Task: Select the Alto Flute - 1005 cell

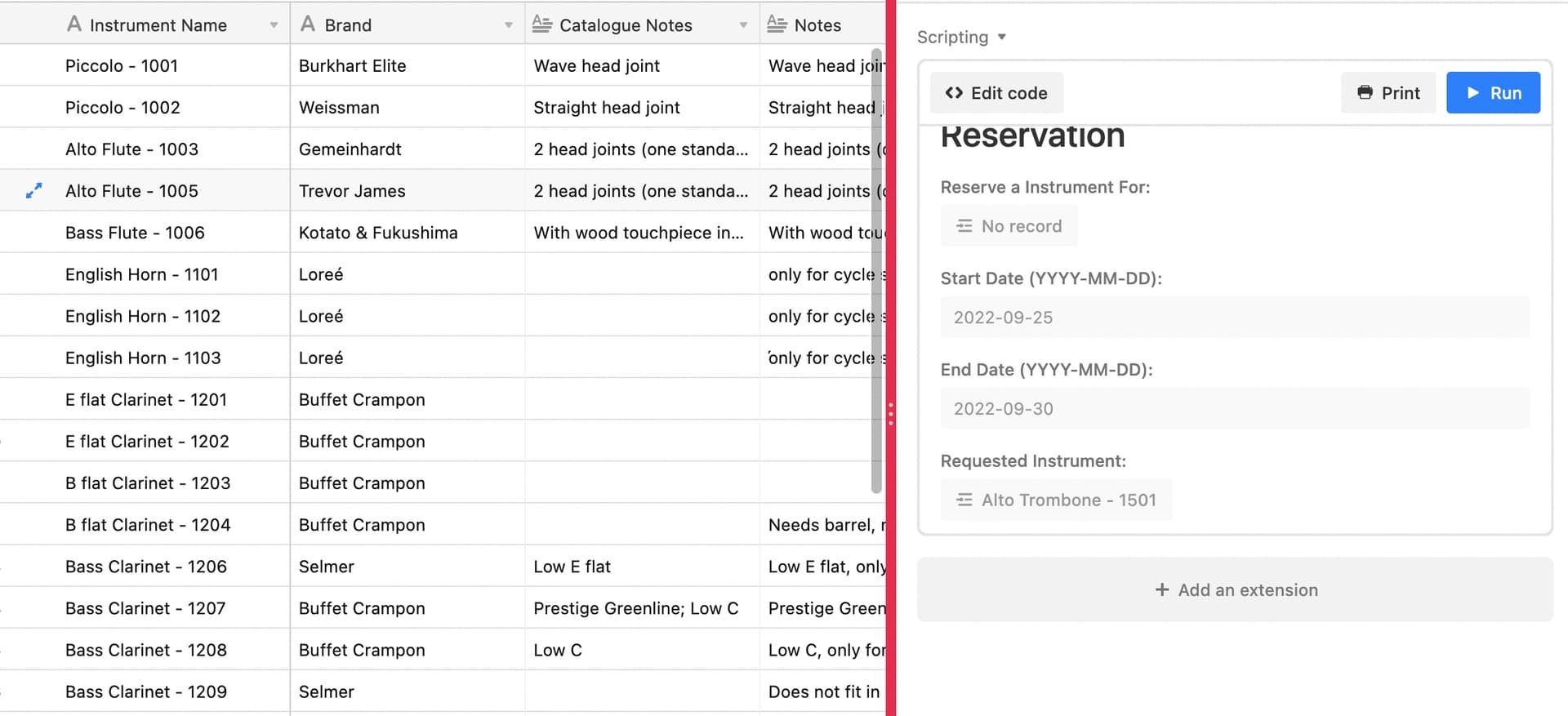Action: coord(145,191)
